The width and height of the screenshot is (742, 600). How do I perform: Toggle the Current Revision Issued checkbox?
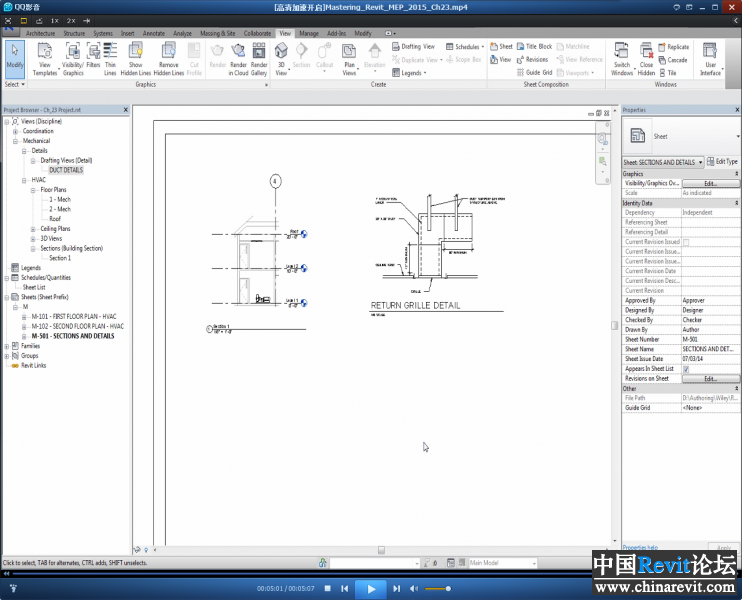(x=686, y=242)
